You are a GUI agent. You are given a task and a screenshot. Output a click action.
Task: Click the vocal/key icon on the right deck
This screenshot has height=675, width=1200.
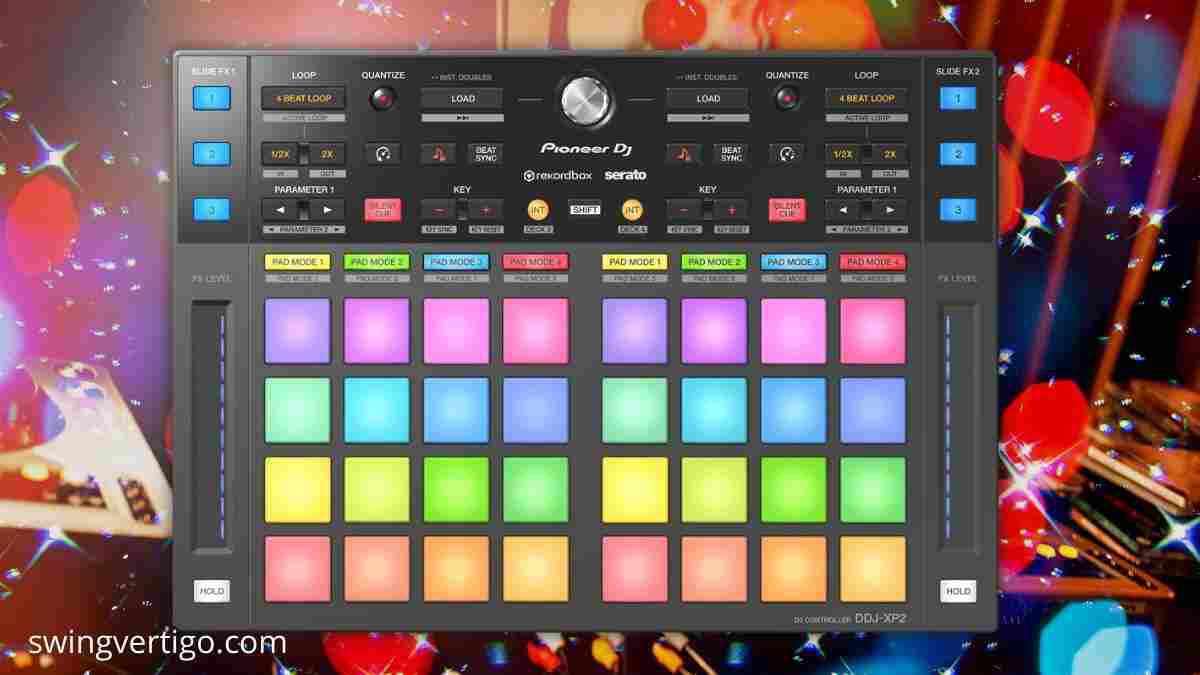coord(683,152)
